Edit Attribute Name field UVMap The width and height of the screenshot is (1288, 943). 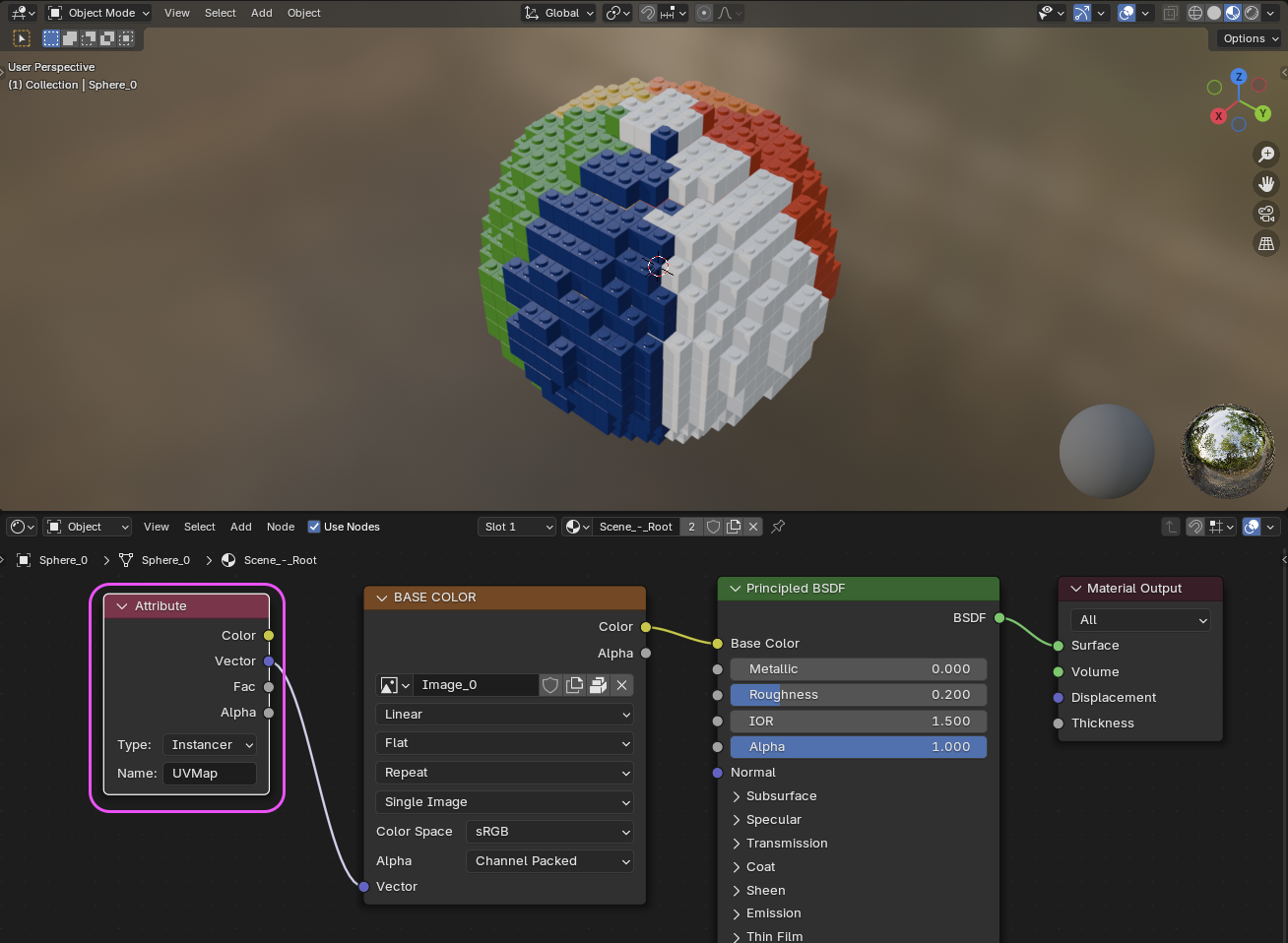209,774
